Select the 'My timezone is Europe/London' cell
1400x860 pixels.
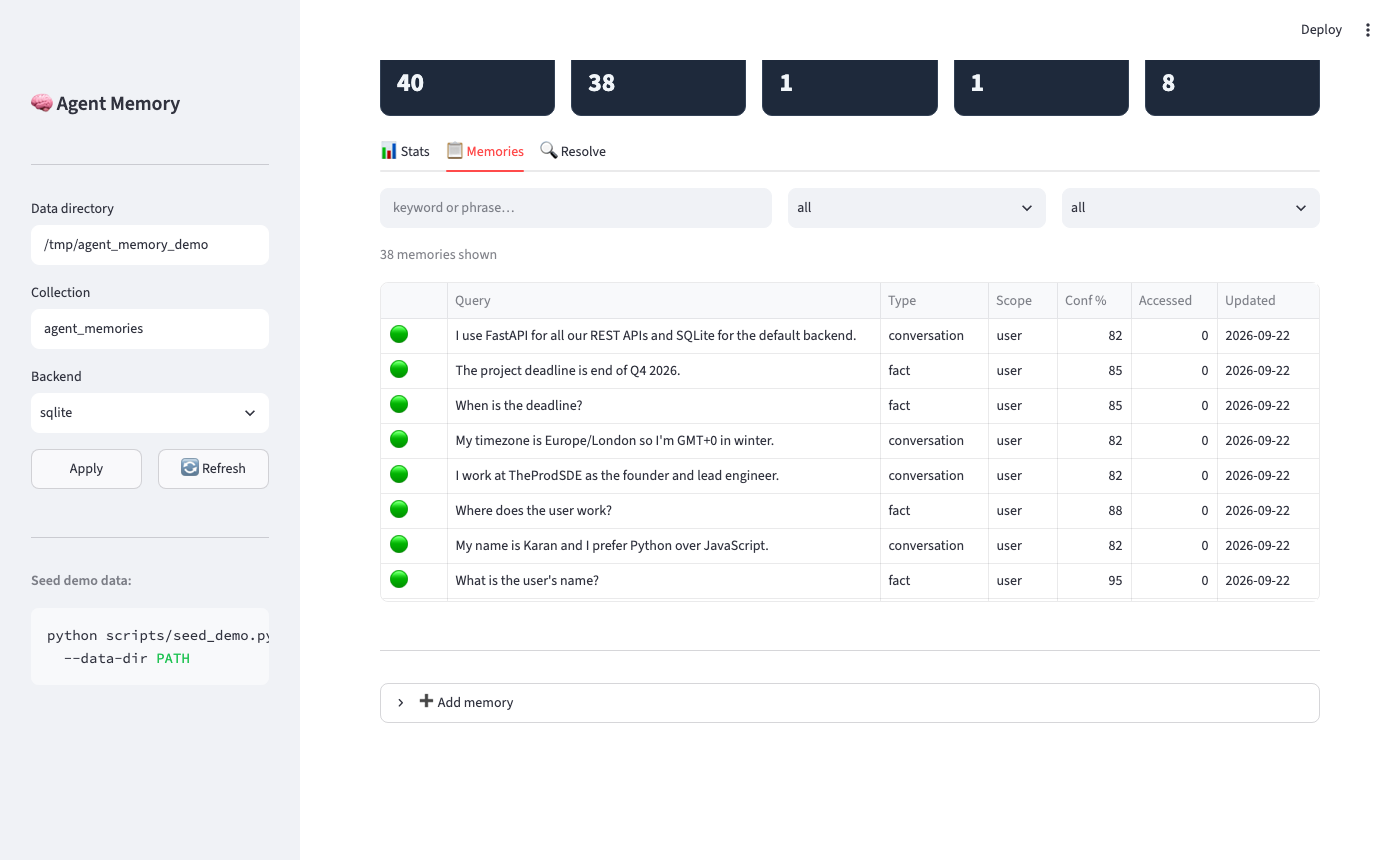[663, 440]
